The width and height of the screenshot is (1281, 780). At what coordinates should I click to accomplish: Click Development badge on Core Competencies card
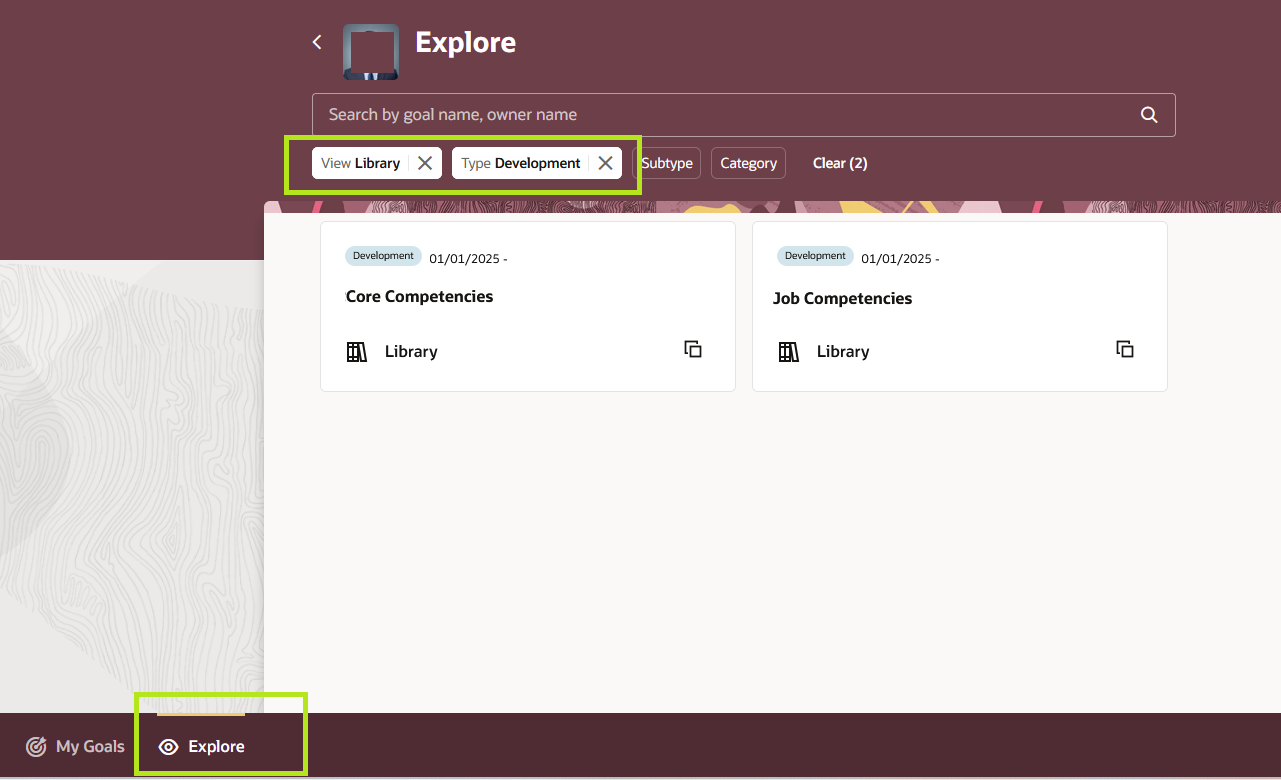[383, 256]
